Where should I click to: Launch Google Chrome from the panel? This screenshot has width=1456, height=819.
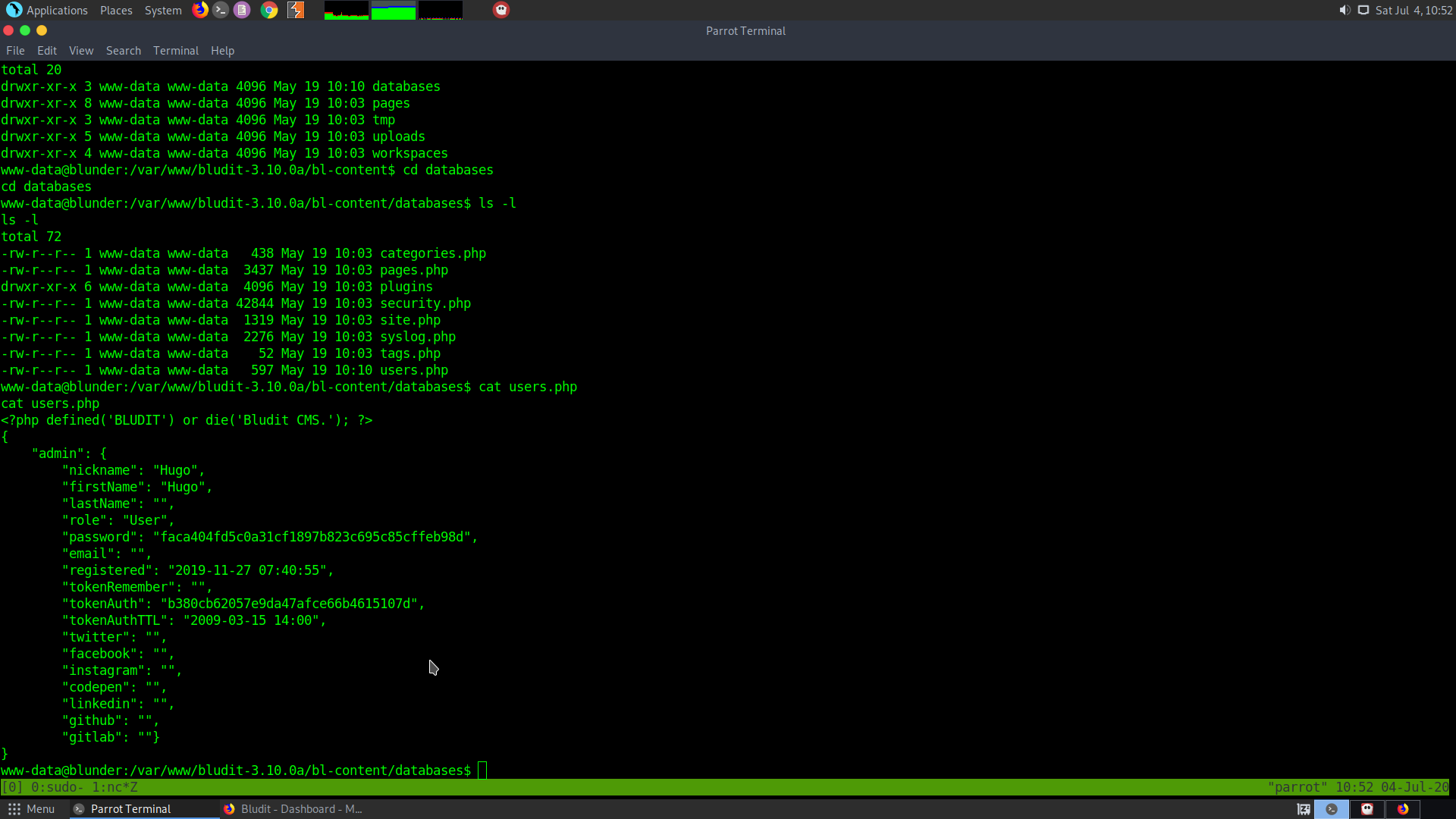pos(268,10)
